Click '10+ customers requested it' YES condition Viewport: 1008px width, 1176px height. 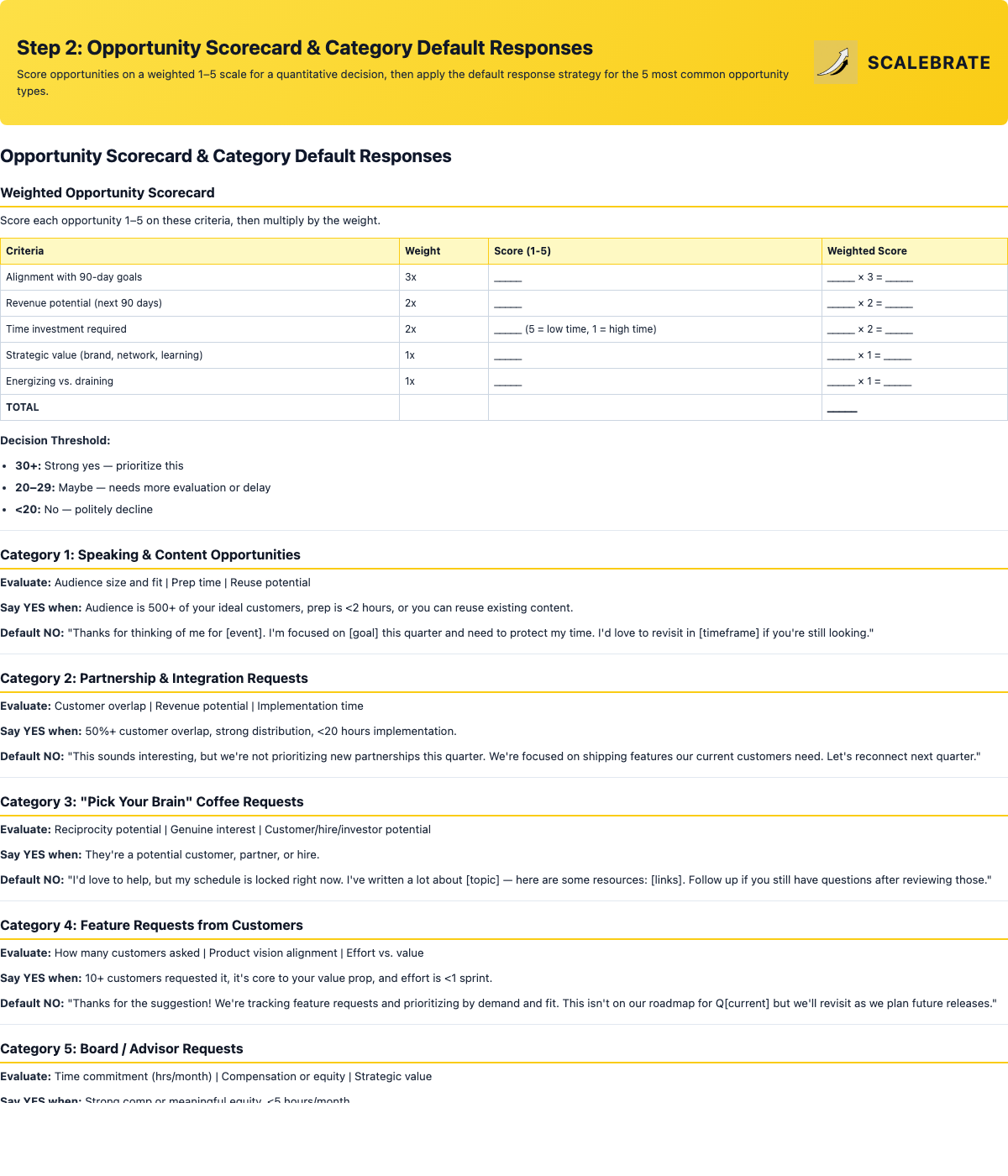pyautogui.click(x=246, y=978)
